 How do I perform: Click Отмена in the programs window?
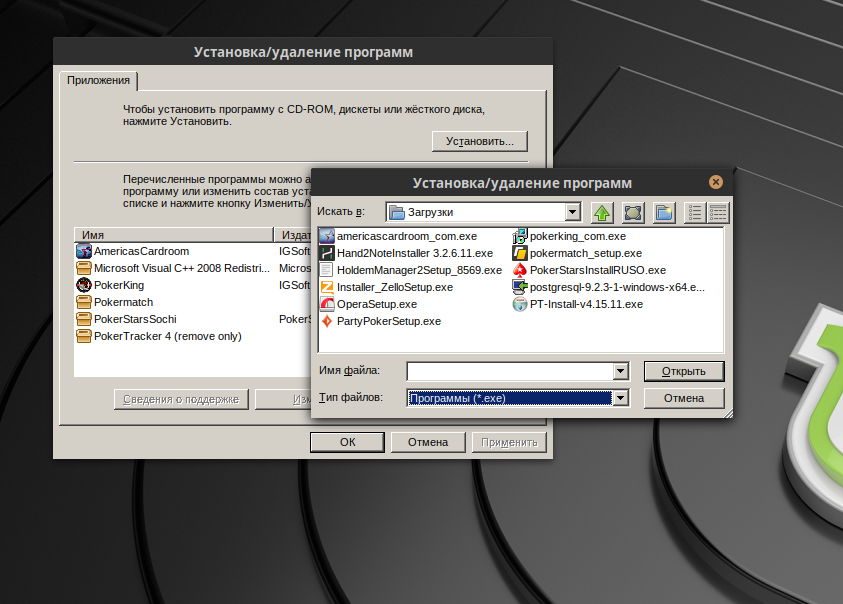tap(428, 442)
